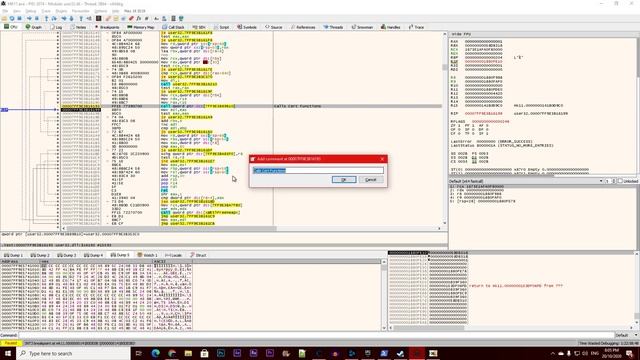
Task: Click the Open file toolbar icon
Action: point(4,18)
